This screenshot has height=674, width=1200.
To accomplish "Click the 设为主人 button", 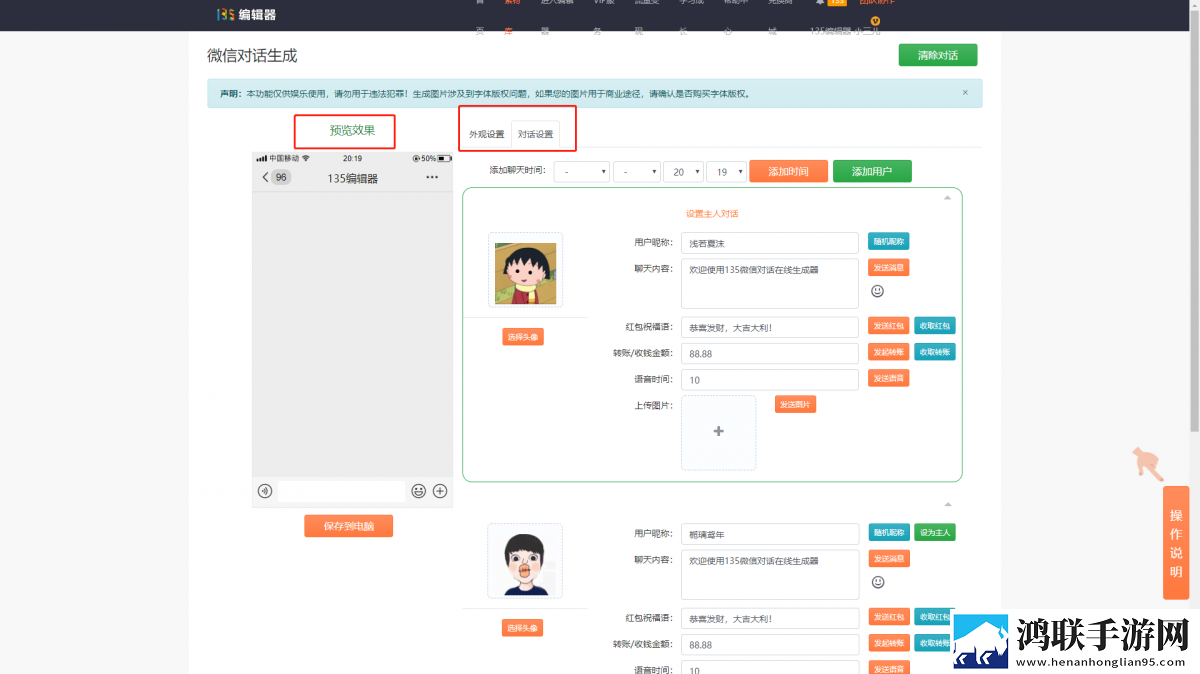I will click(x=934, y=532).
